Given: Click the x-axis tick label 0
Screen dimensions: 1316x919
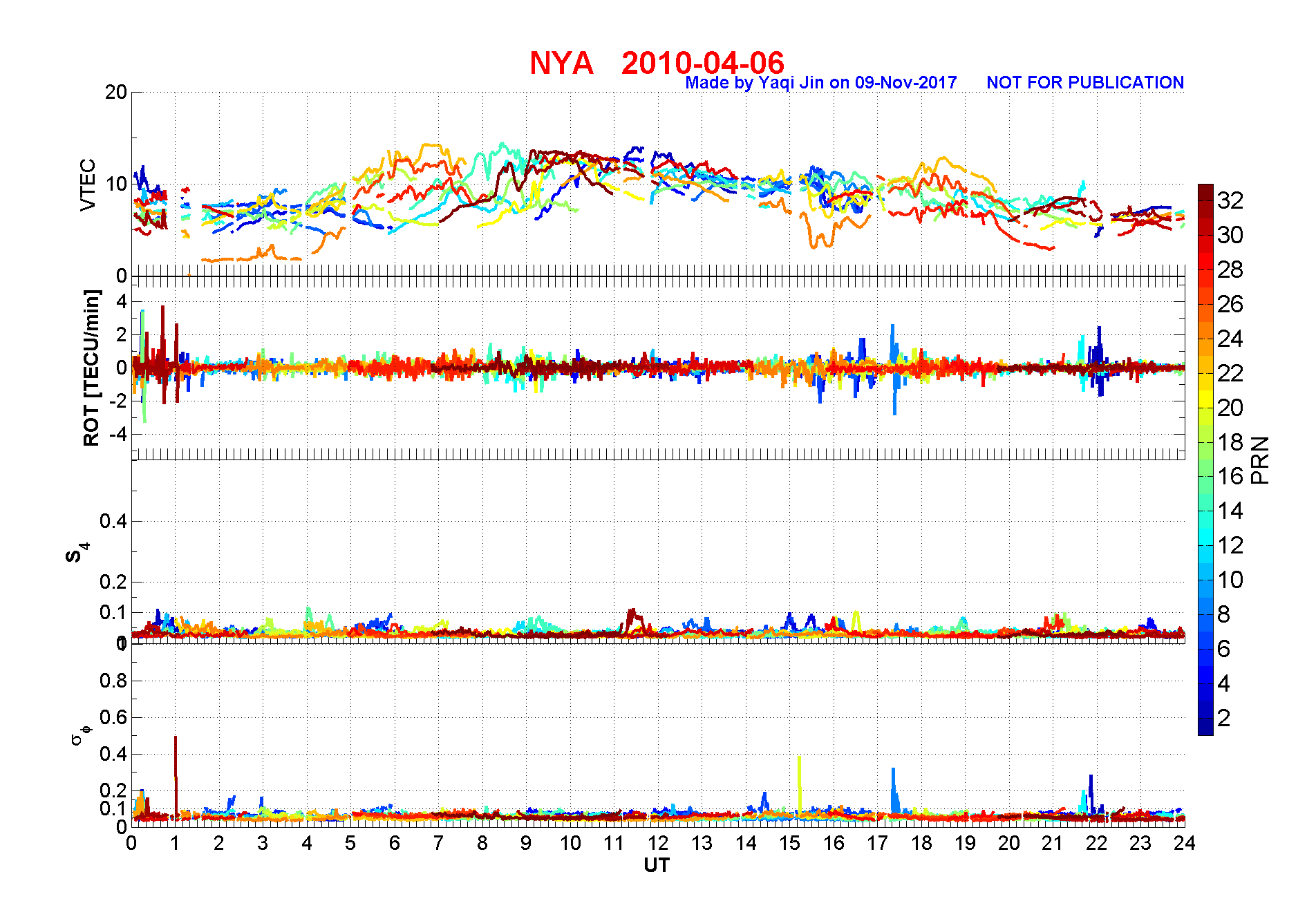Looking at the screenshot, I should [131, 843].
